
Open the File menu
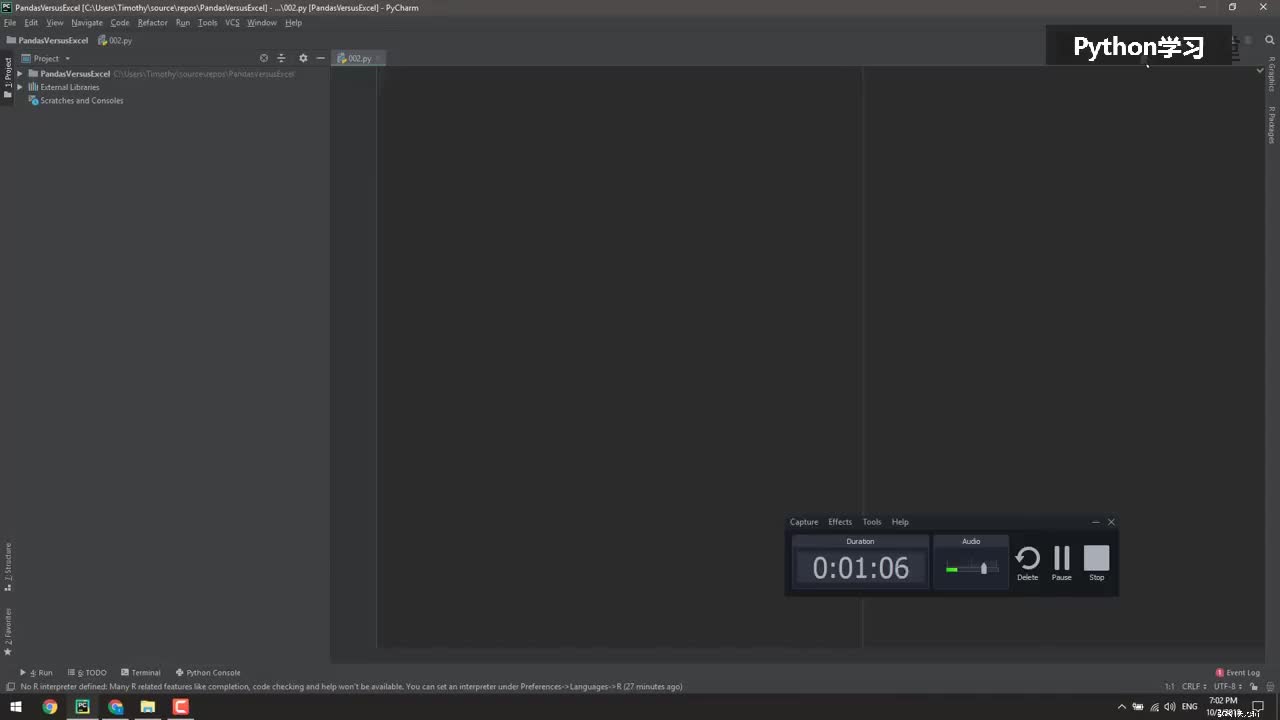pos(10,22)
